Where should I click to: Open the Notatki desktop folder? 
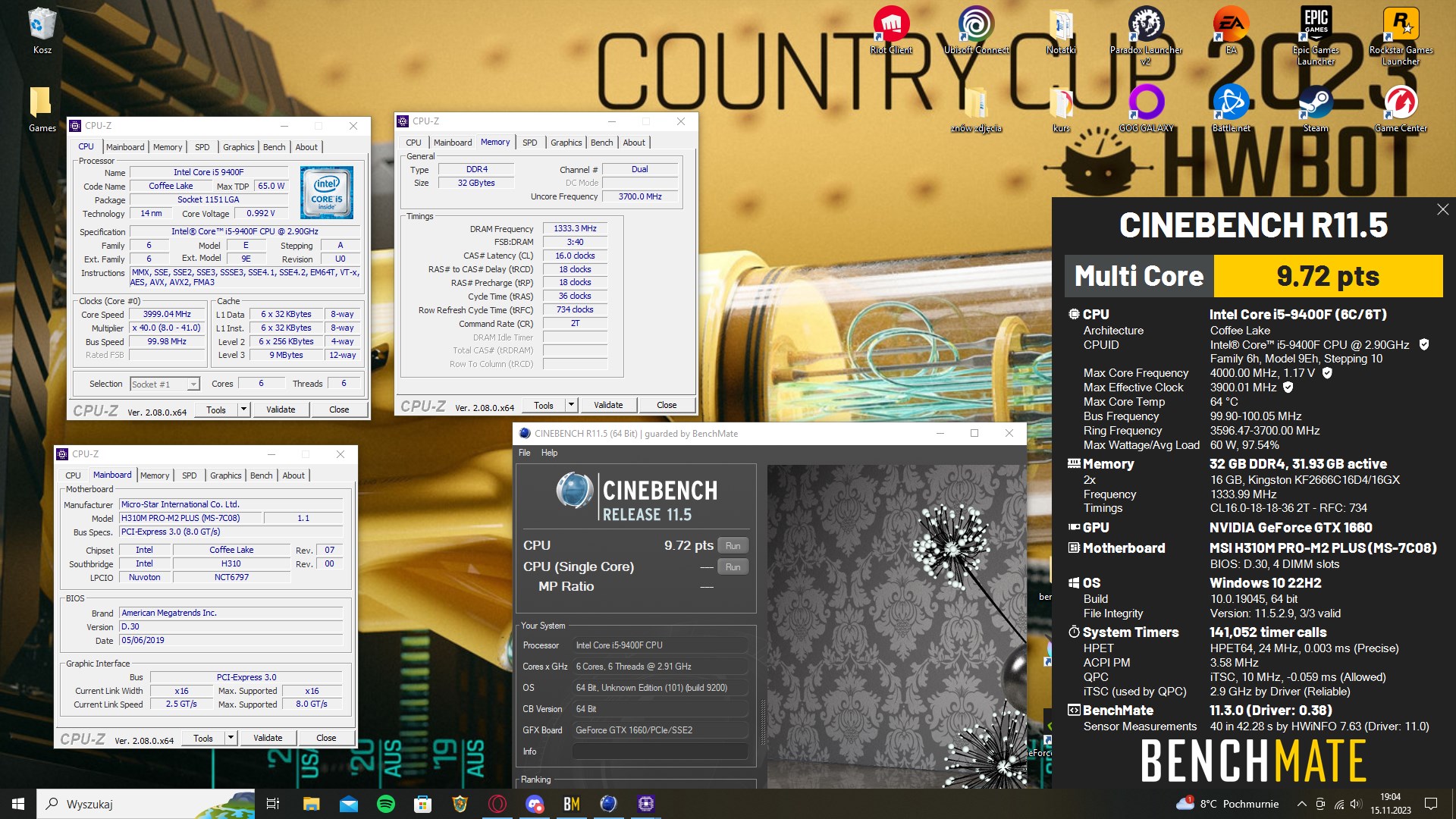click(x=1061, y=30)
